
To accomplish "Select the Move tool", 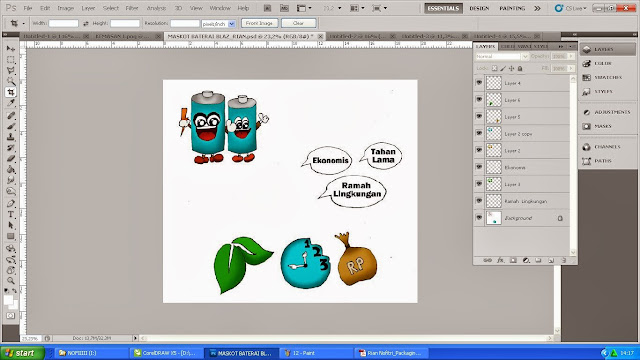I will pyautogui.click(x=11, y=49).
